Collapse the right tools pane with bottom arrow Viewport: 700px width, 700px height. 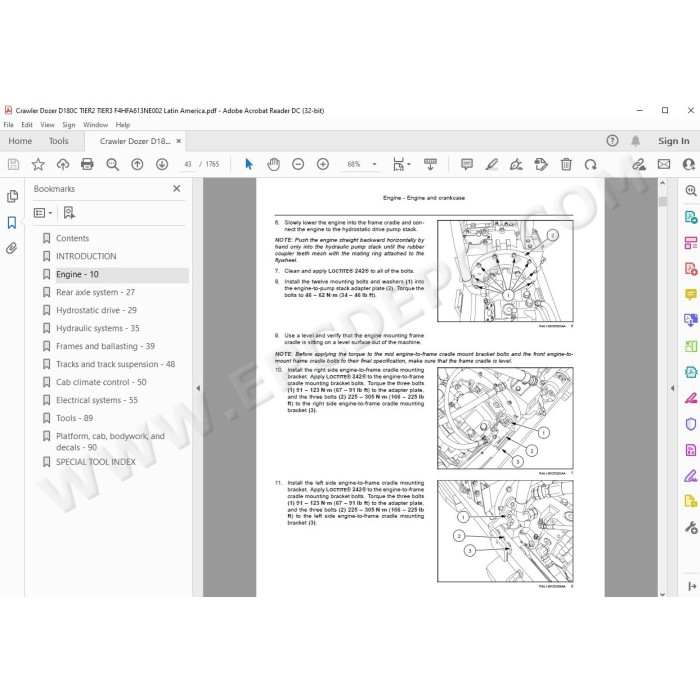pyautogui.click(x=692, y=586)
